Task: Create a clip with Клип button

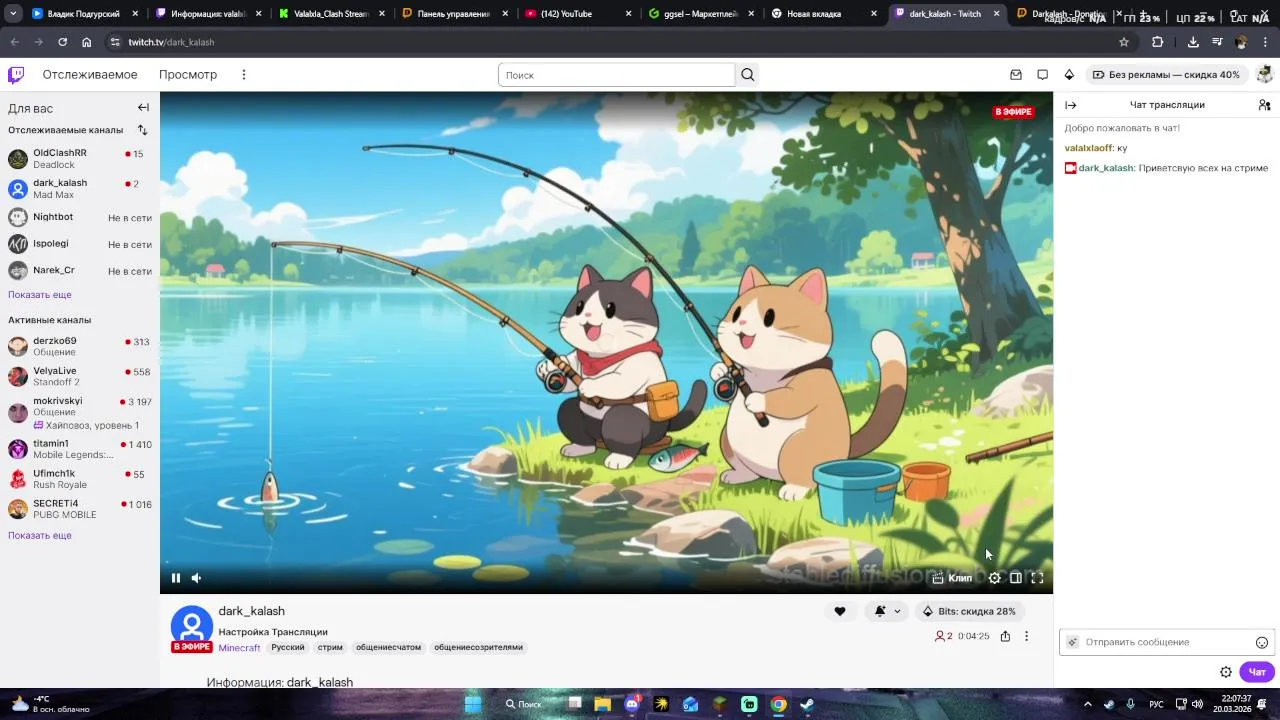Action: [952, 578]
